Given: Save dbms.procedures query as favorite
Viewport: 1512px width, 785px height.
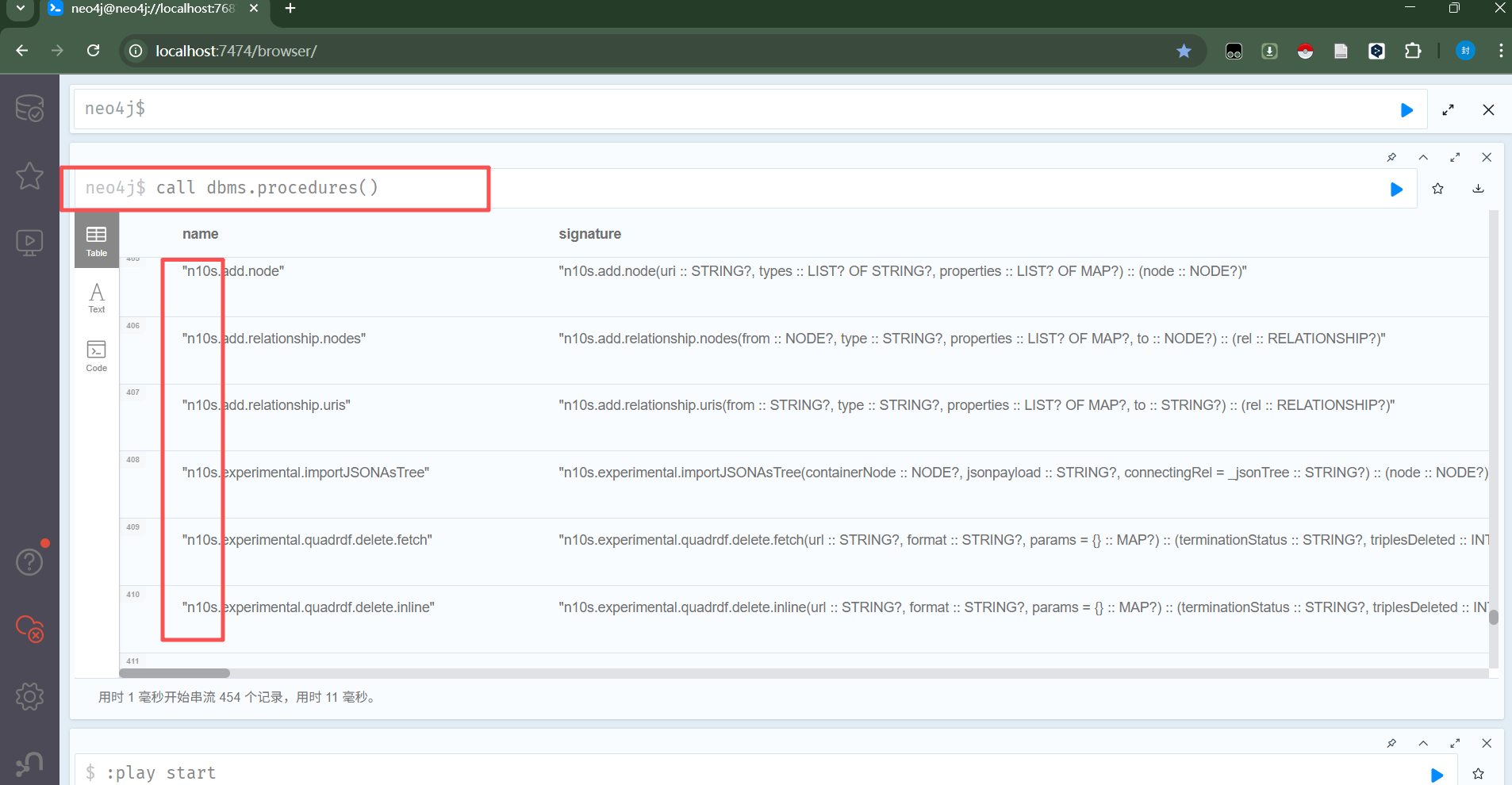Looking at the screenshot, I should [x=1437, y=189].
